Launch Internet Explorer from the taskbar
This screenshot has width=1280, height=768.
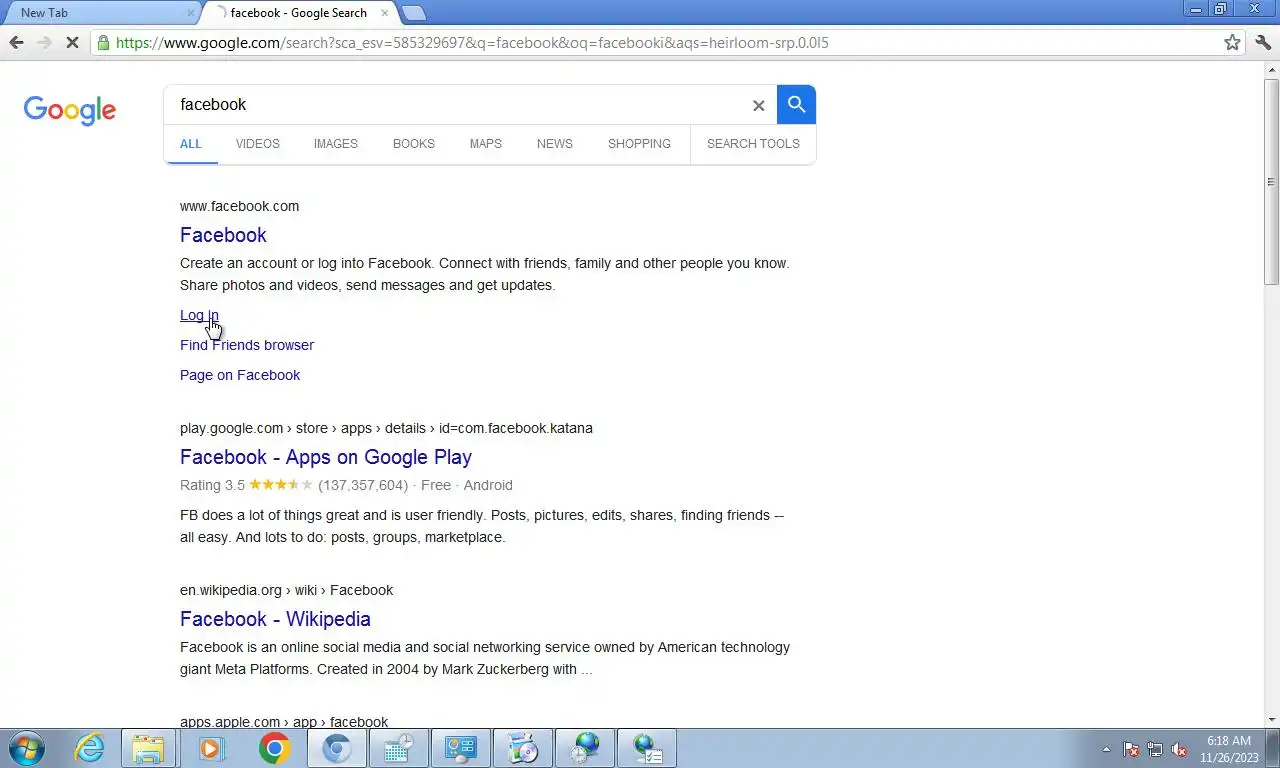(x=90, y=748)
